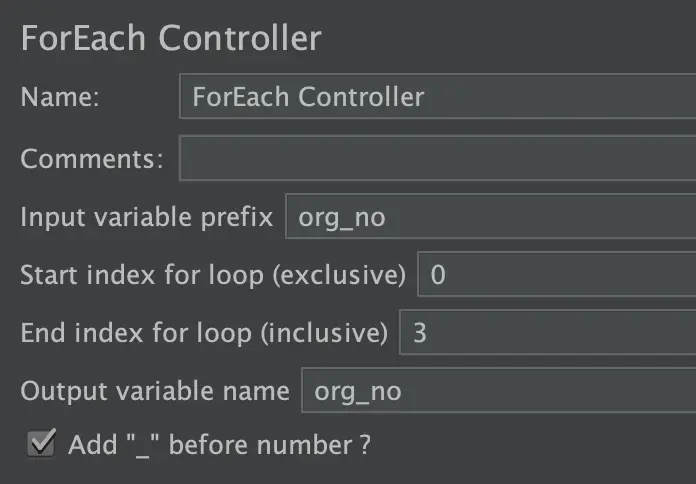Click the "Start index for loop (exclusive)" label

(213, 275)
